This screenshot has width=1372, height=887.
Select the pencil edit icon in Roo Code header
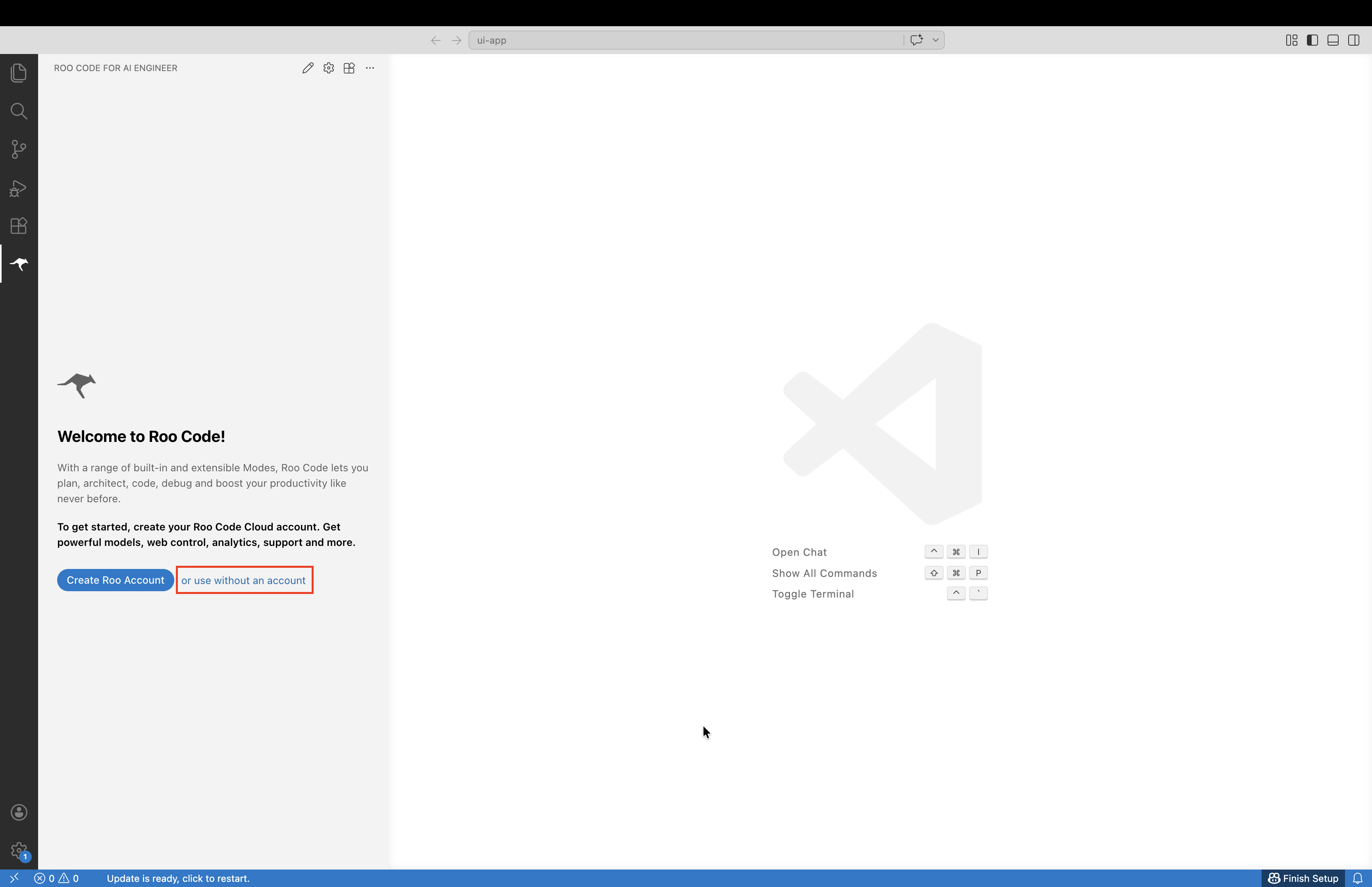pos(307,67)
